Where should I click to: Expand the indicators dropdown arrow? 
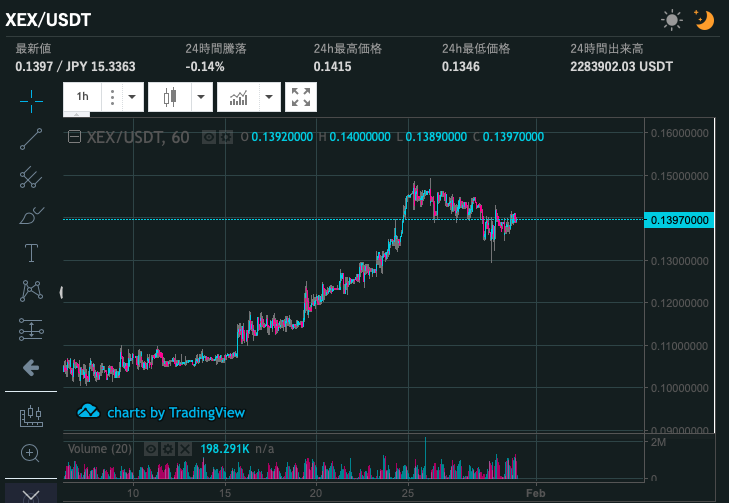click(269, 97)
